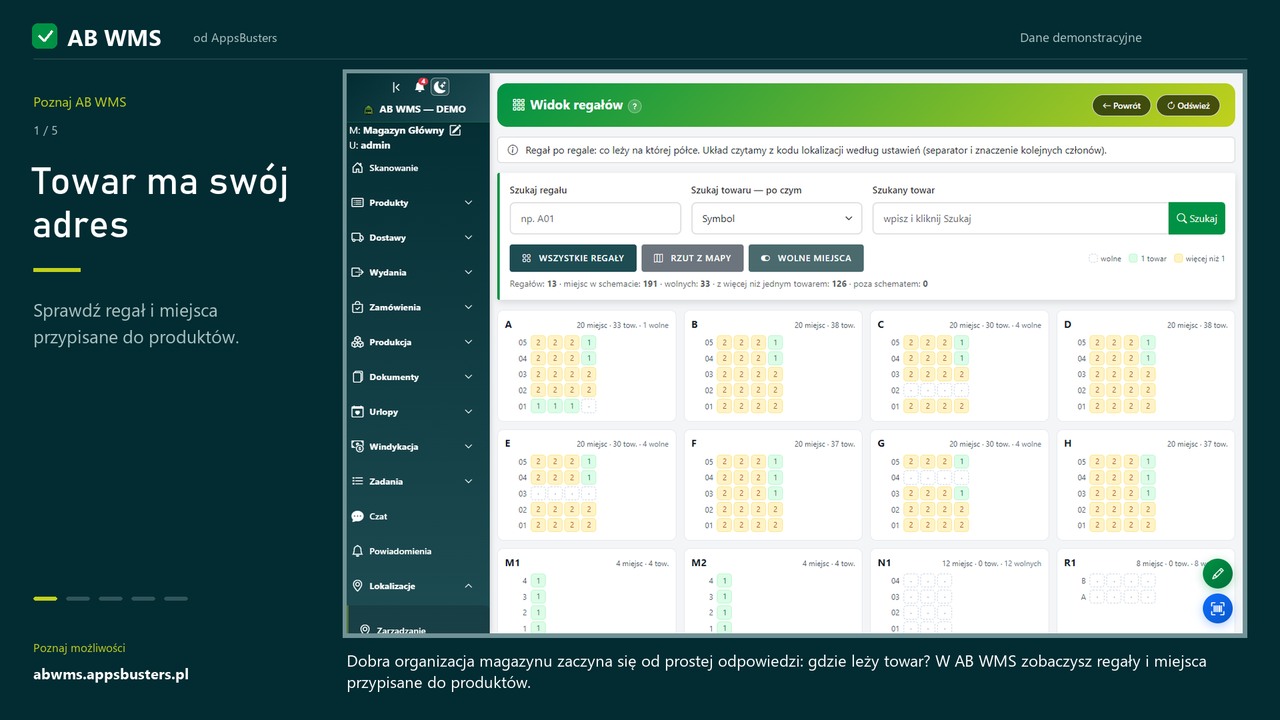The height and width of the screenshot is (720, 1280).
Task: Select the RZUT Z MAPY view button
Action: pyautogui.click(x=692, y=258)
